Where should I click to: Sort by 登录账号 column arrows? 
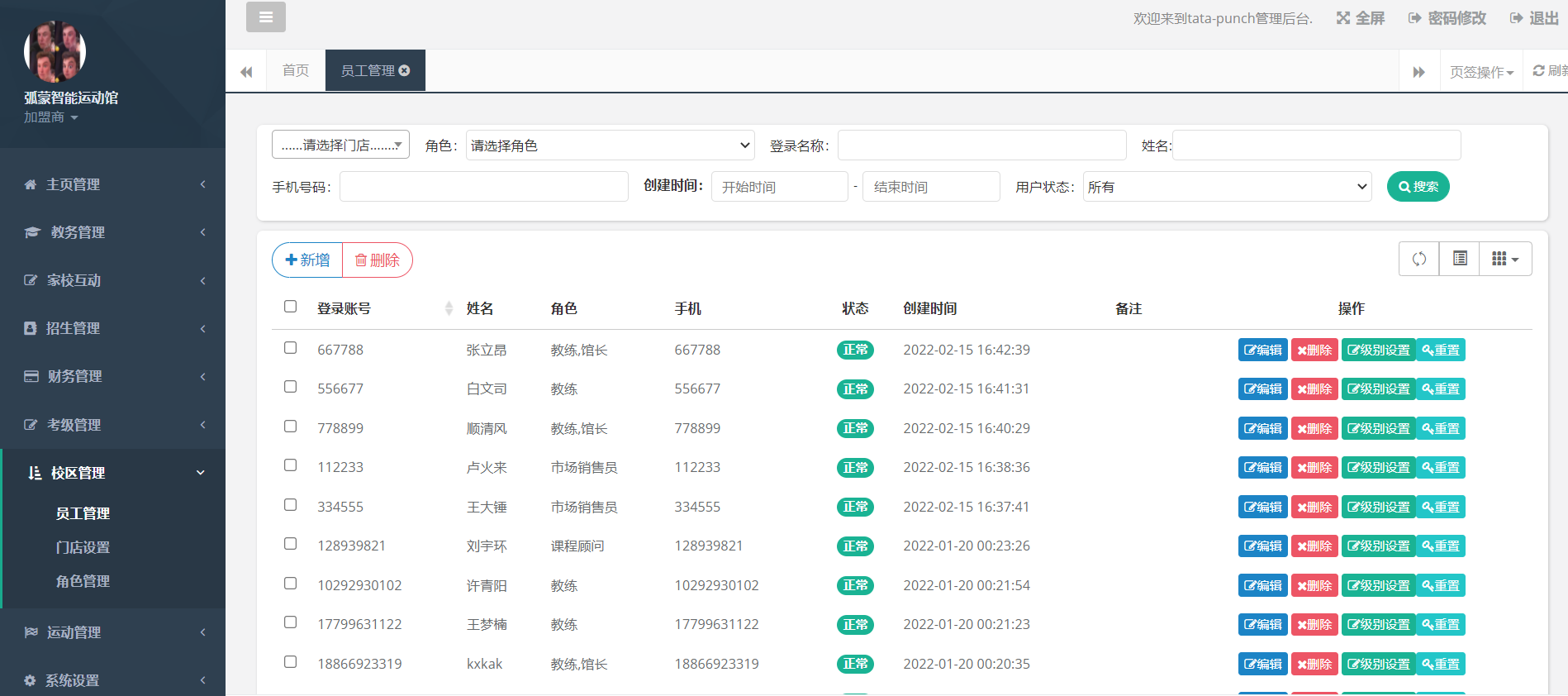(x=449, y=308)
